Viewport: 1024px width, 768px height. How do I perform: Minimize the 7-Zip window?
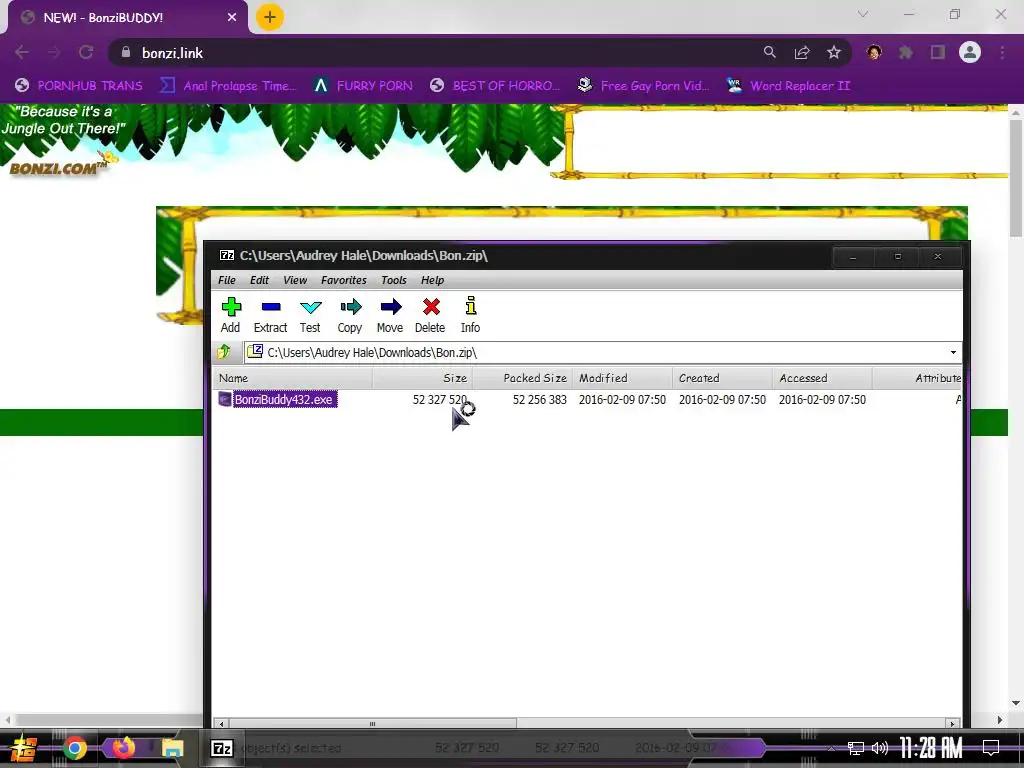coord(853,257)
